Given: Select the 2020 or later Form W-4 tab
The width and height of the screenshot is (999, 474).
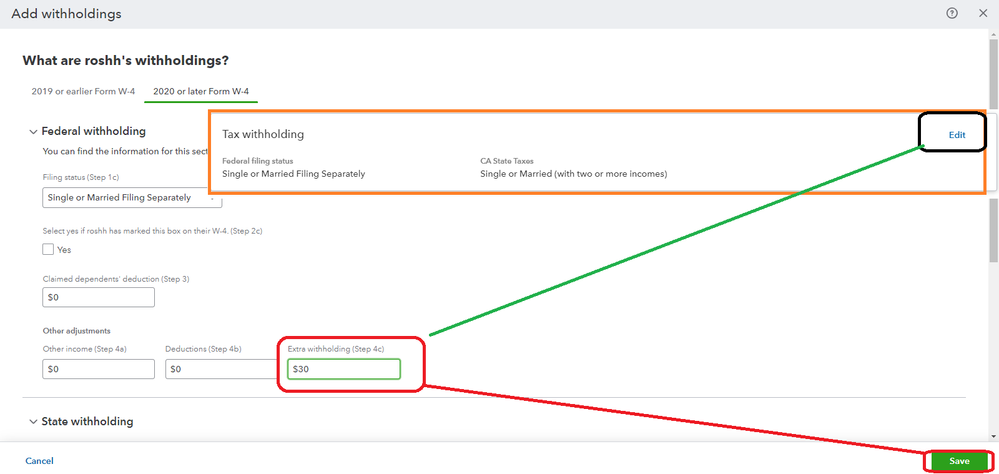Looking at the screenshot, I should tap(203, 92).
